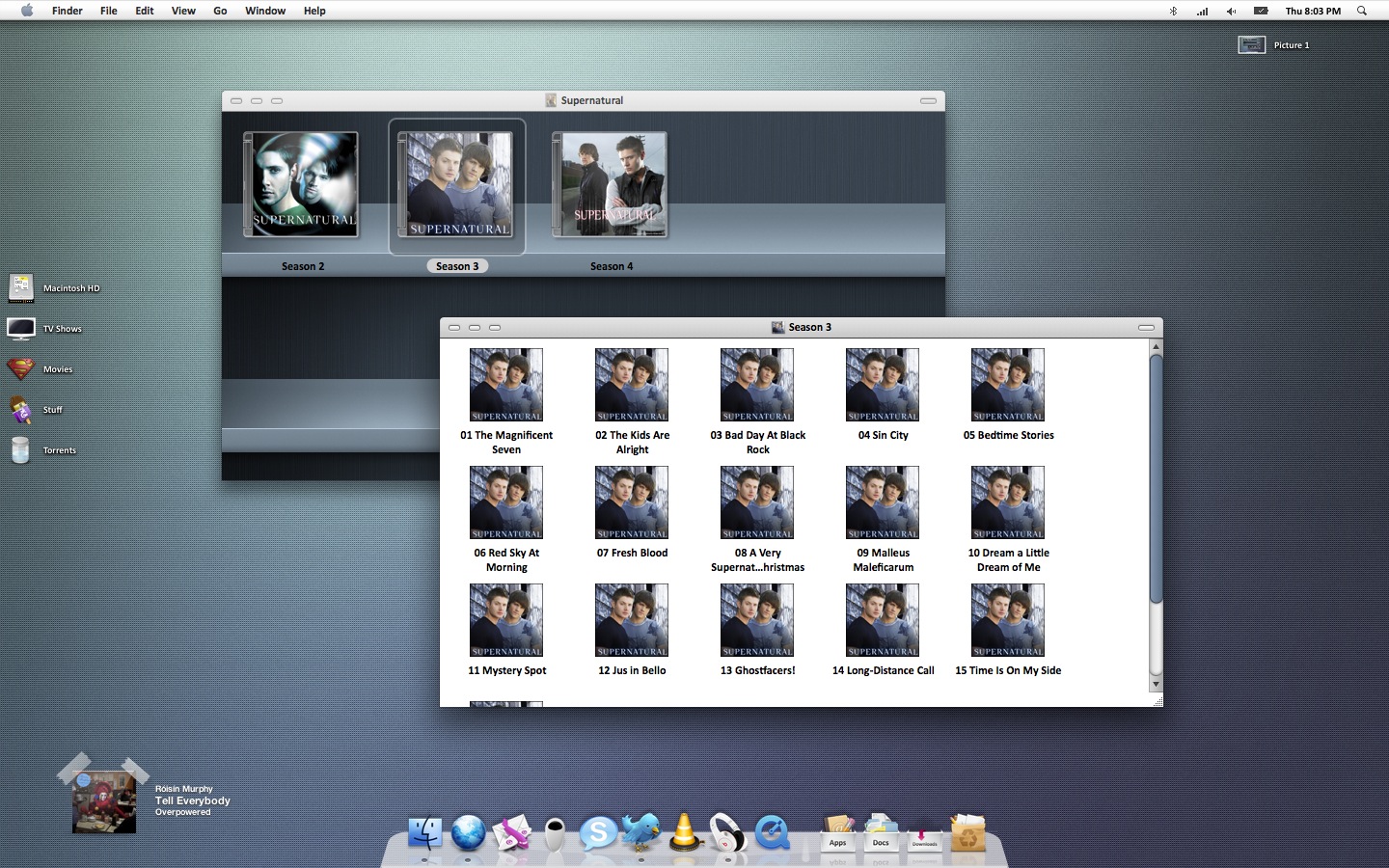
Task: Toggle toolbar pill button in Supernatural window
Action: 928,100
